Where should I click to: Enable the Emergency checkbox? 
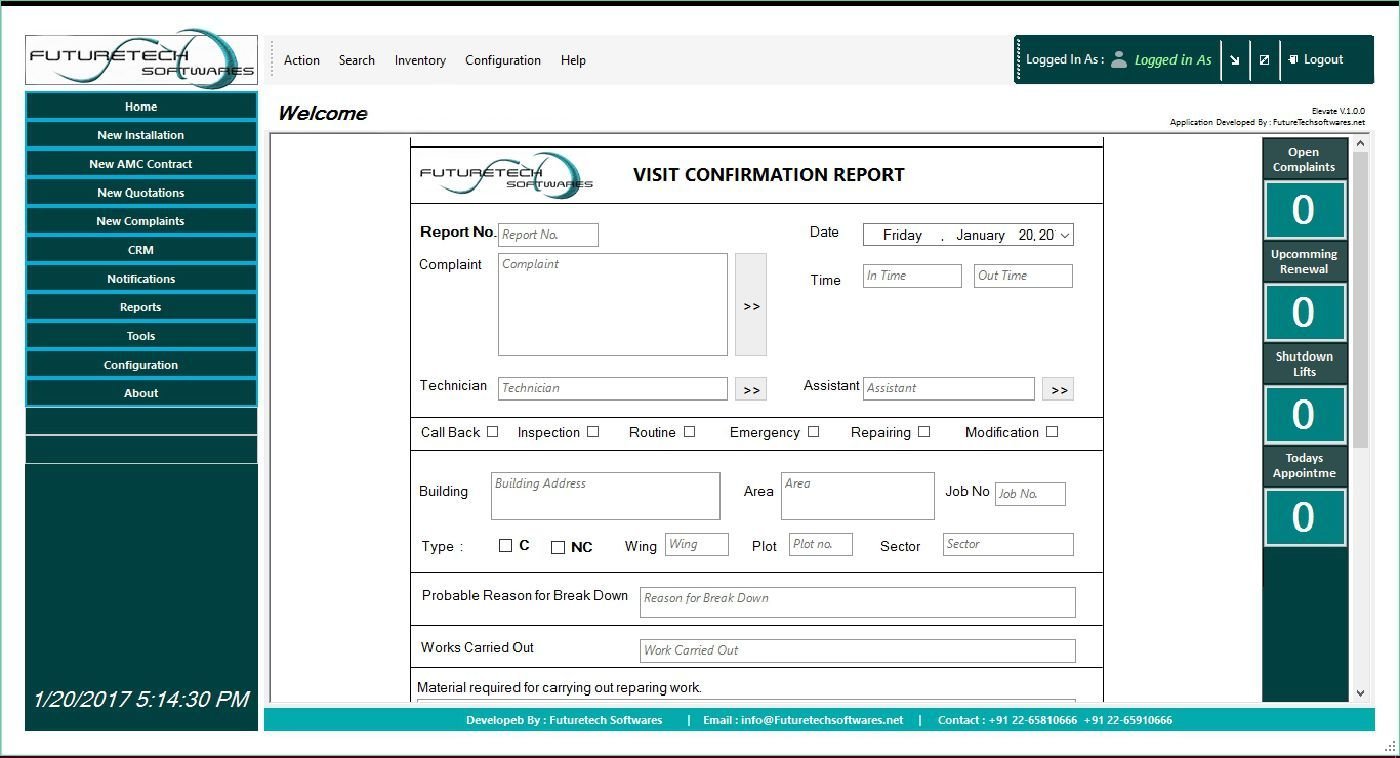point(813,432)
